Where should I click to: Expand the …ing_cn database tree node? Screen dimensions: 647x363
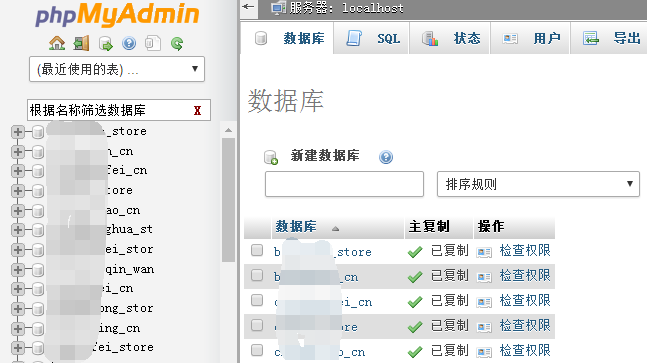tap(17, 329)
